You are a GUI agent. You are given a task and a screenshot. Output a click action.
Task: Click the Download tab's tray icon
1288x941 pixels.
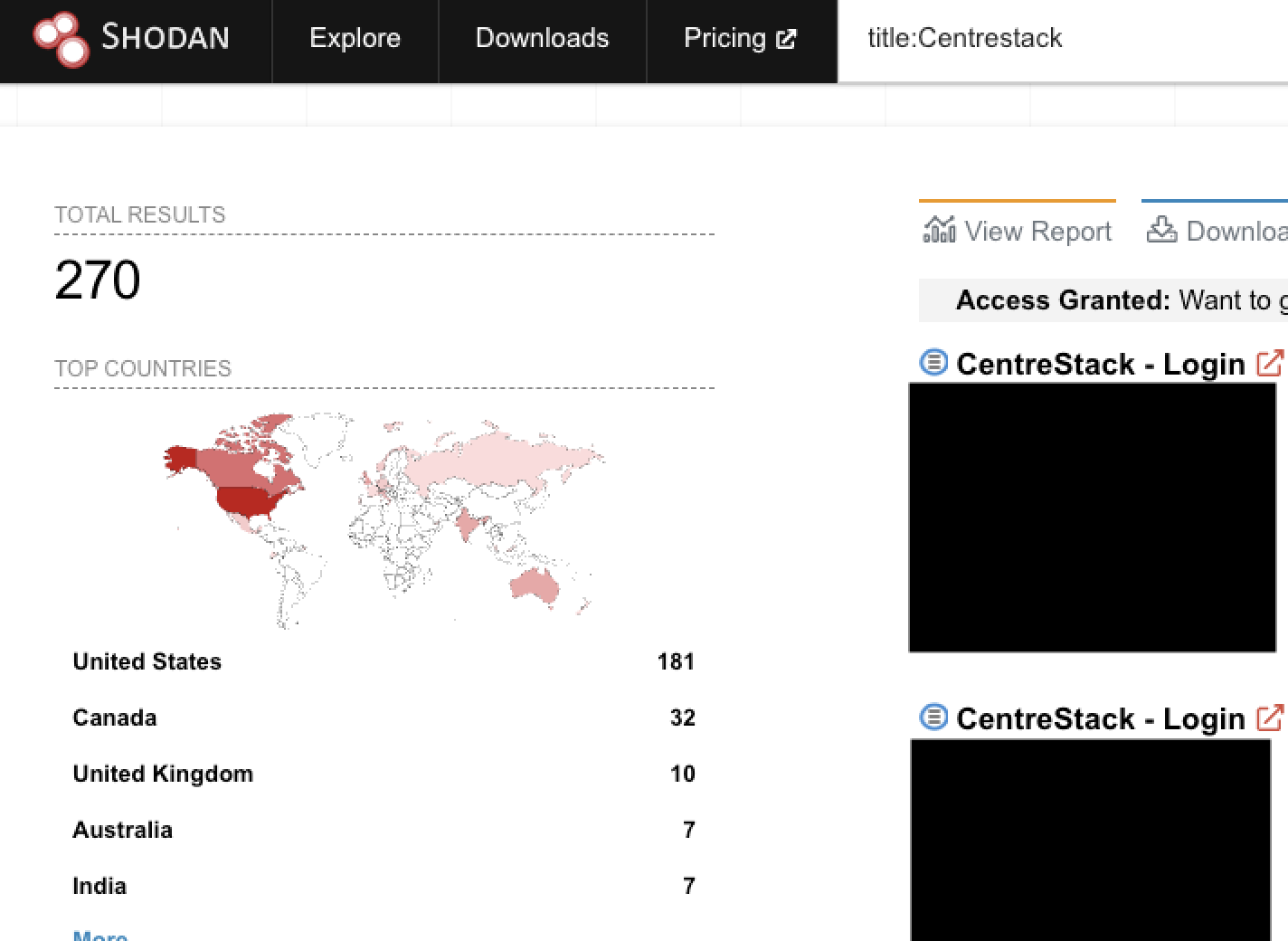click(1161, 231)
